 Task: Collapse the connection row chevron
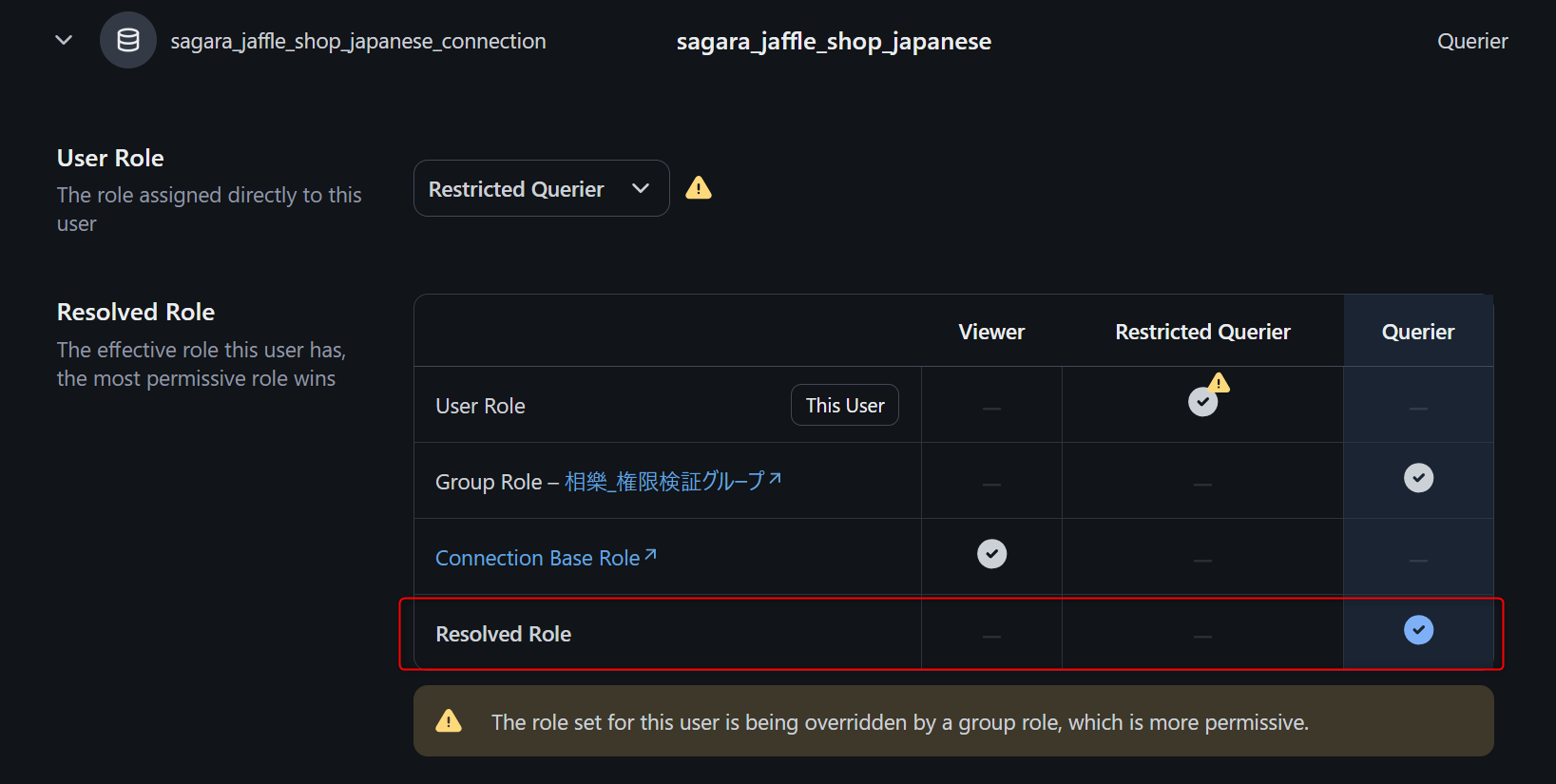coord(64,40)
